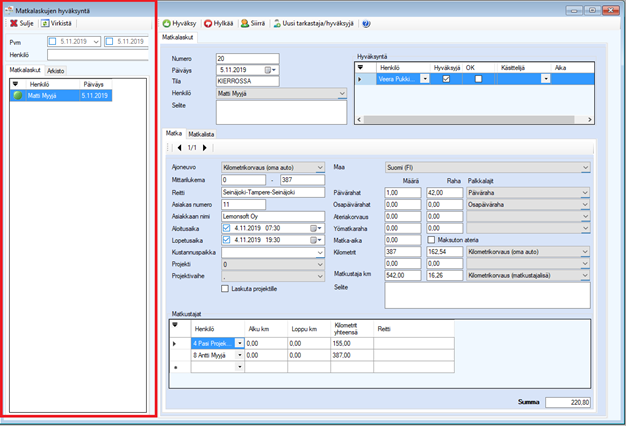Click Kilometrit yhteensä cell 155,00
The image size is (626, 426).
[352, 343]
